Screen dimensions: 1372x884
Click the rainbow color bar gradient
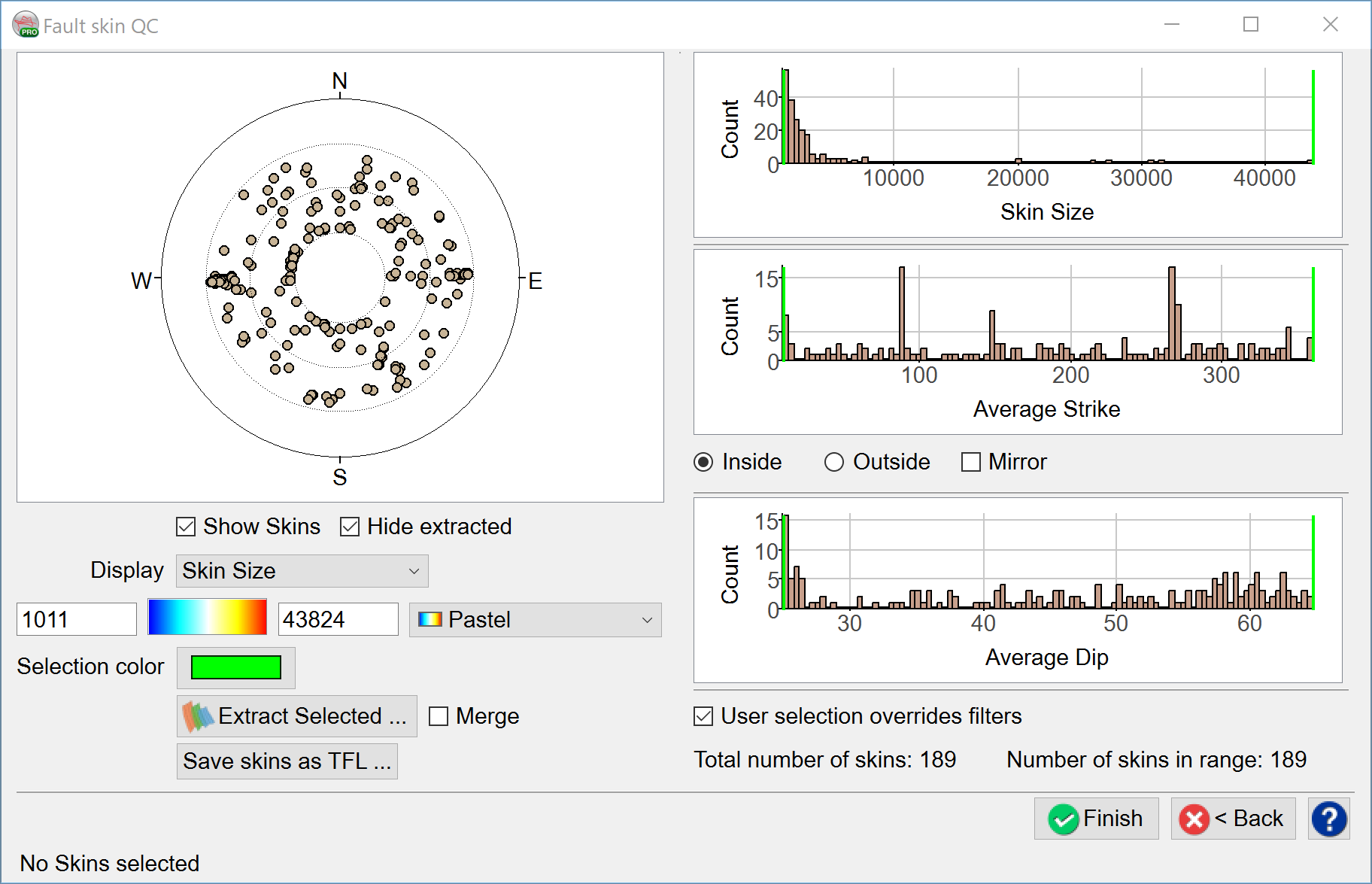coord(208,618)
